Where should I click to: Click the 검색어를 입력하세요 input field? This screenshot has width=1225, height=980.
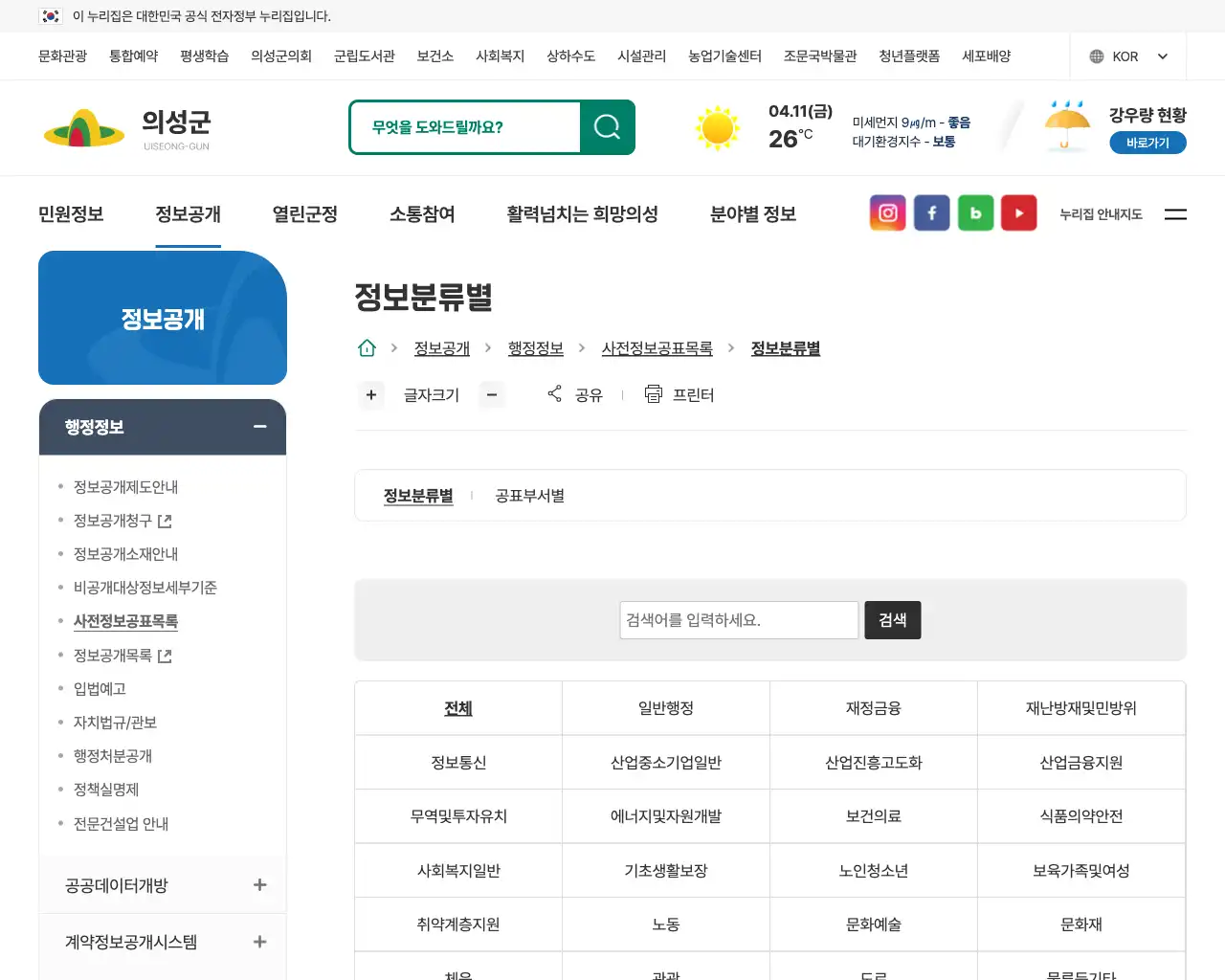[x=739, y=619]
